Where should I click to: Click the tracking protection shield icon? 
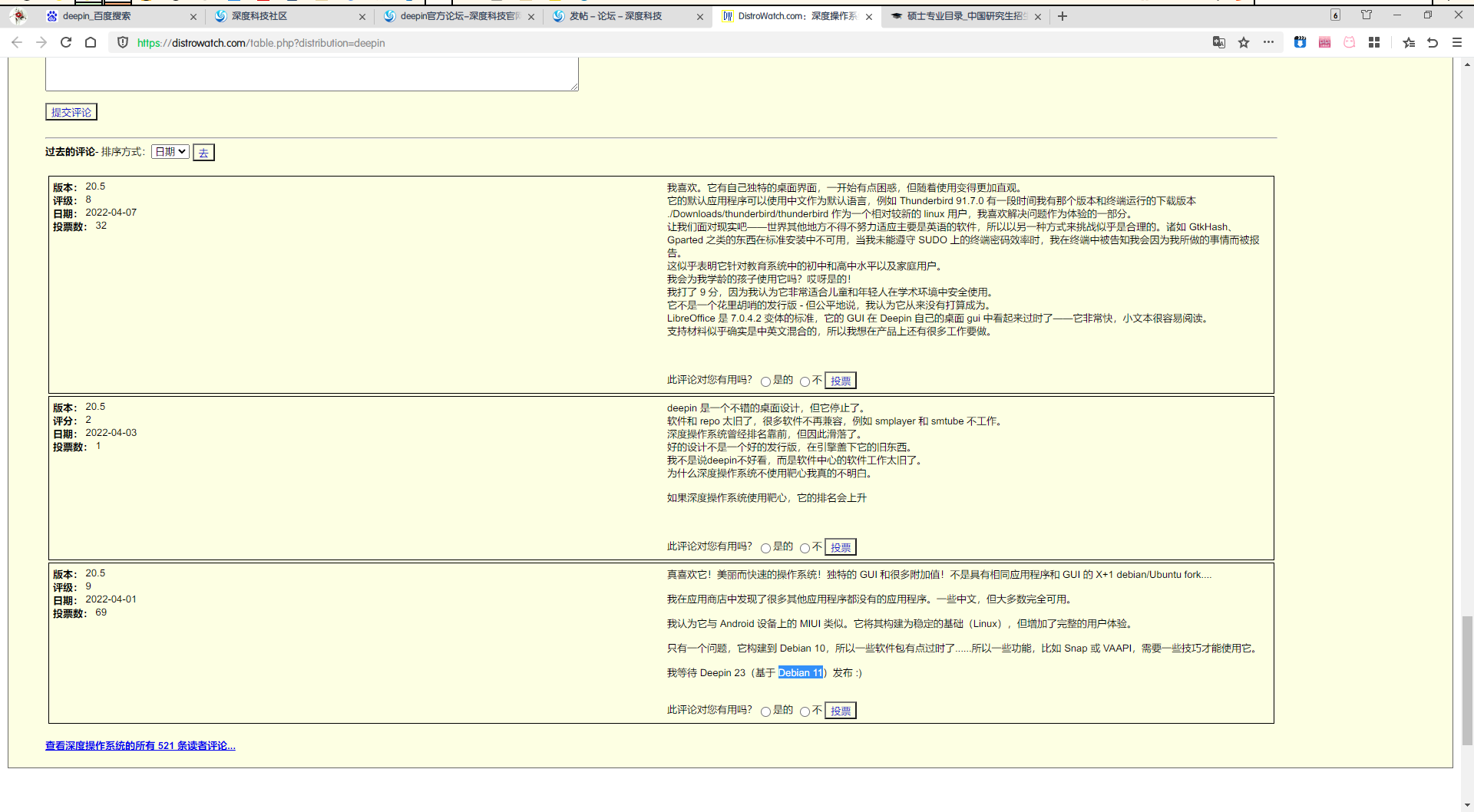pos(123,43)
